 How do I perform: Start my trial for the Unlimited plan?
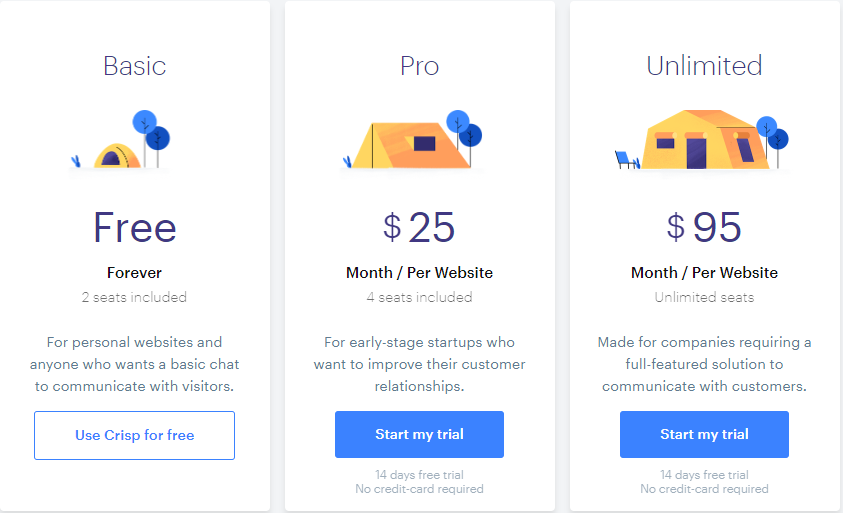704,434
